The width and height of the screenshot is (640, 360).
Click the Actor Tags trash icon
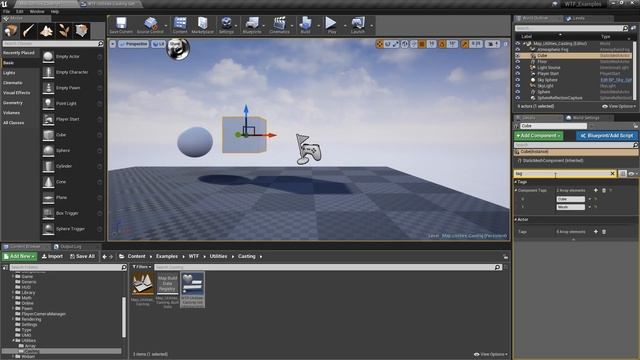click(604, 231)
